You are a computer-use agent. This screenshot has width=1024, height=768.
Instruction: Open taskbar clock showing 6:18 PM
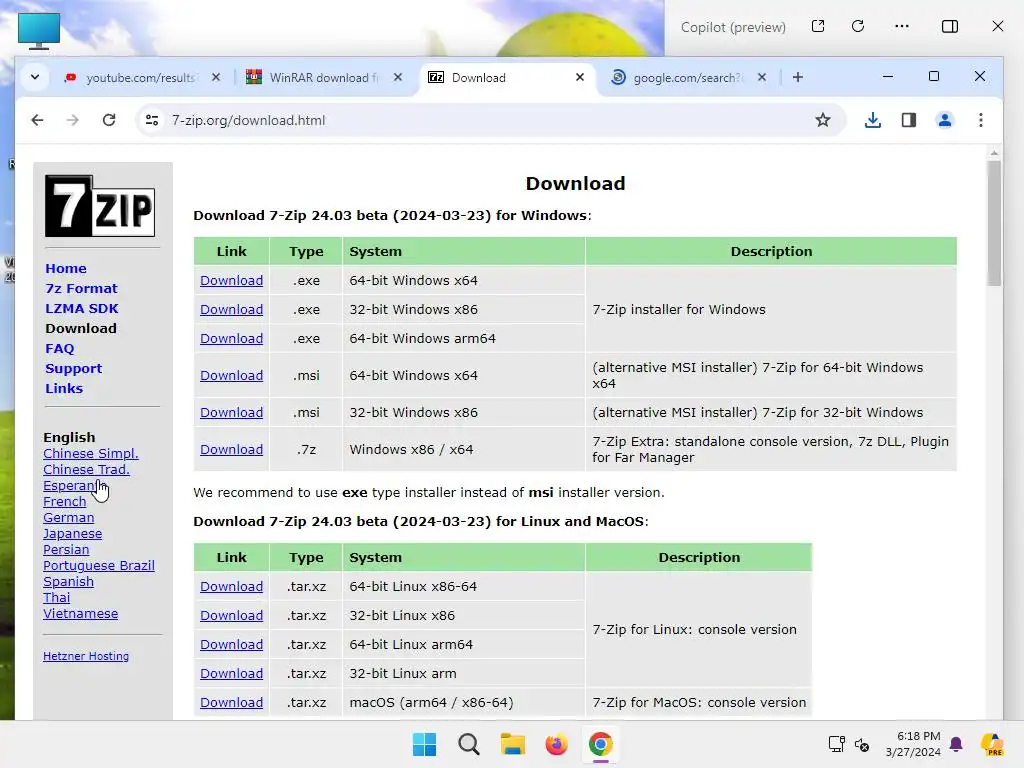(x=913, y=744)
